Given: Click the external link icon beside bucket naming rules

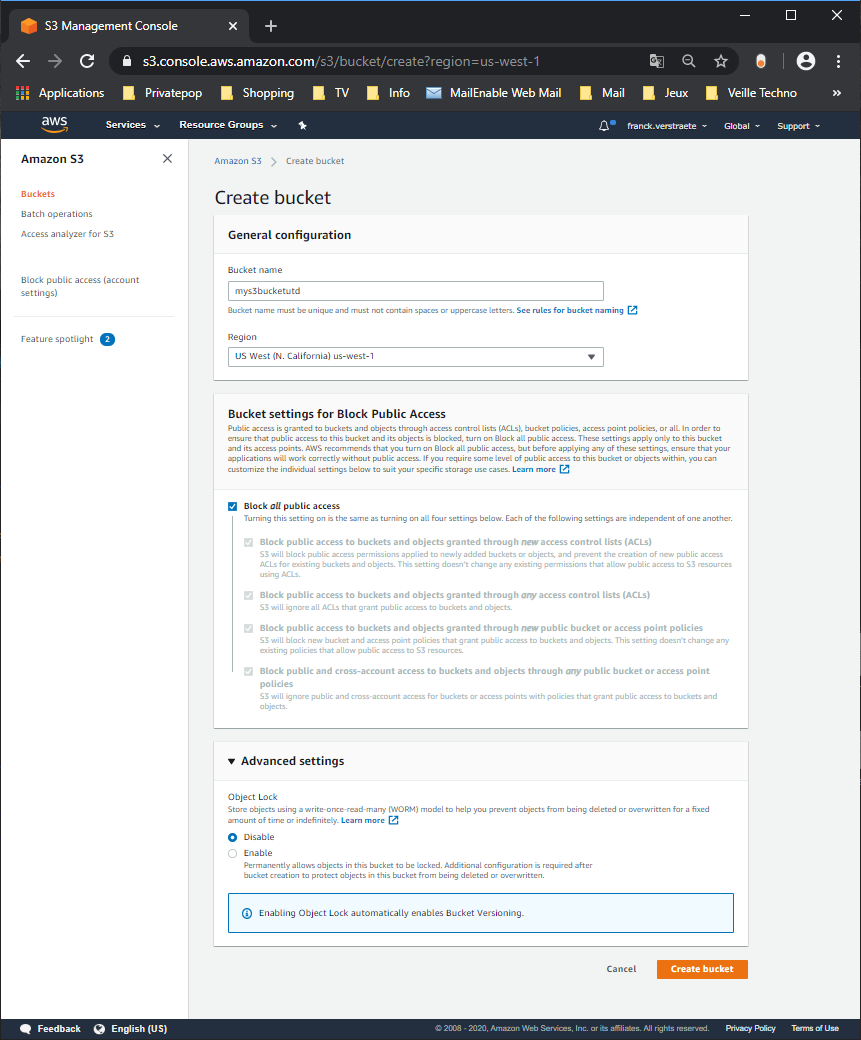Looking at the screenshot, I should (x=633, y=310).
